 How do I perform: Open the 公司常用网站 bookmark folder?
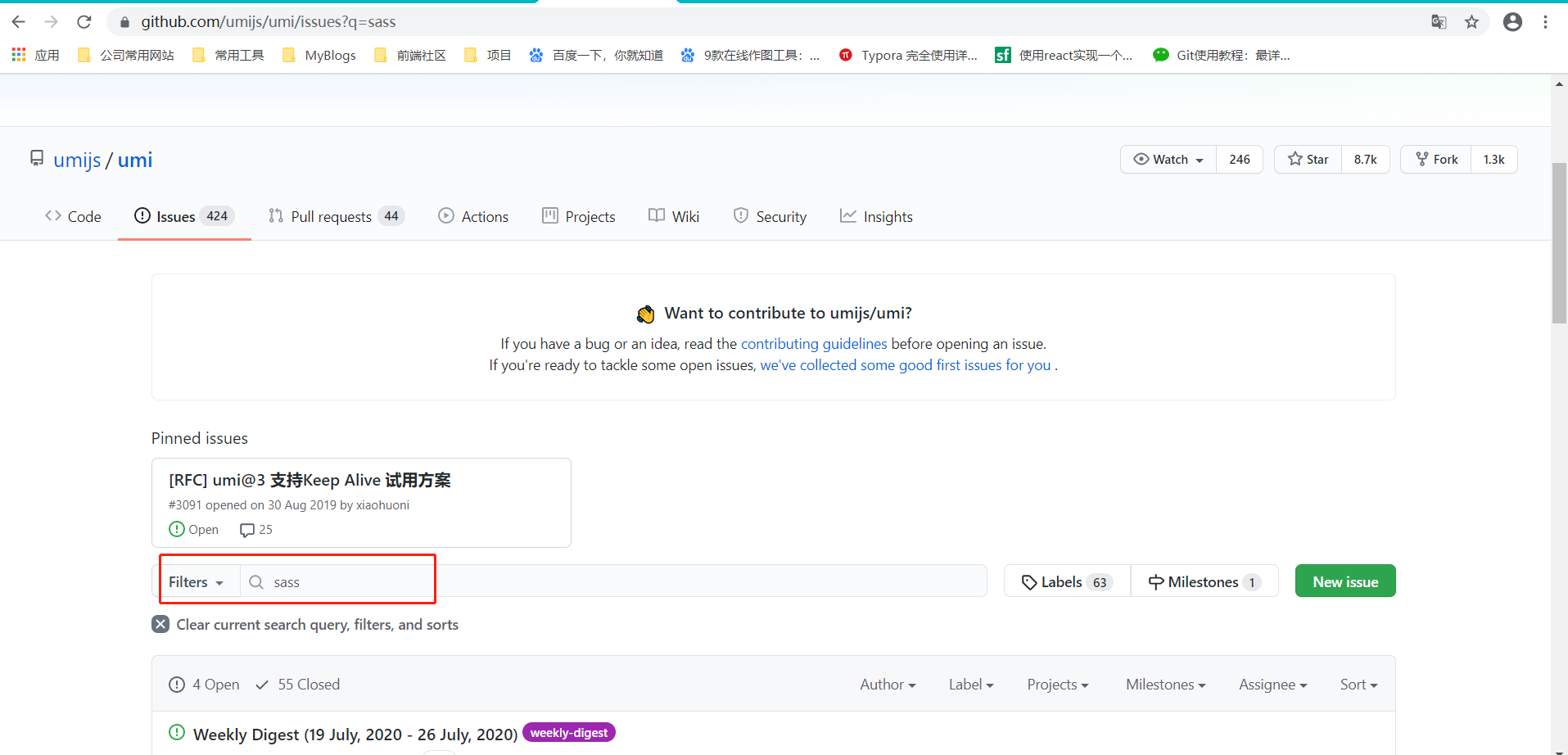click(125, 55)
